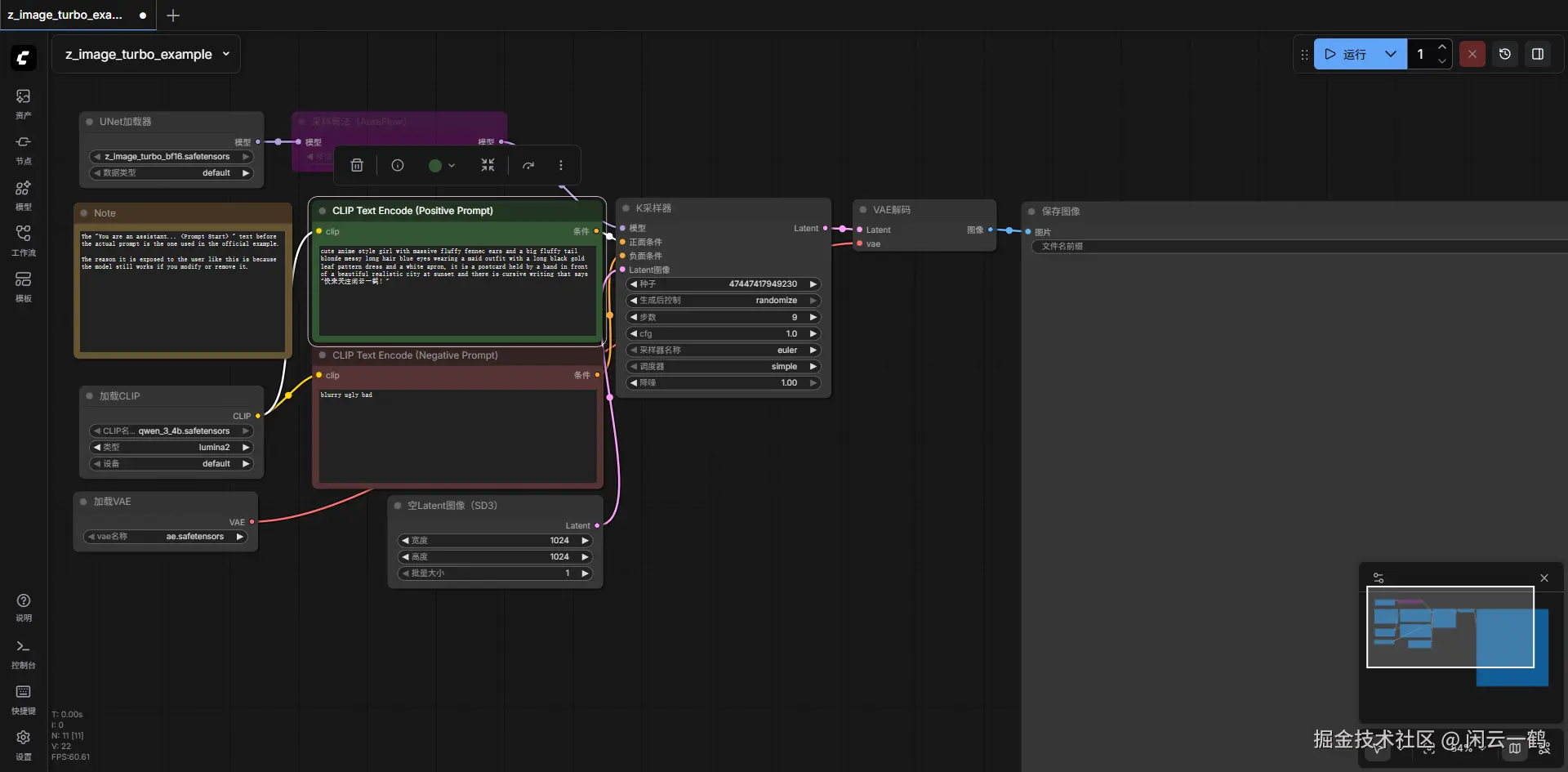Collapse the 保存图像 node via its dot
Image resolution: width=1568 pixels, height=772 pixels.
point(1031,212)
